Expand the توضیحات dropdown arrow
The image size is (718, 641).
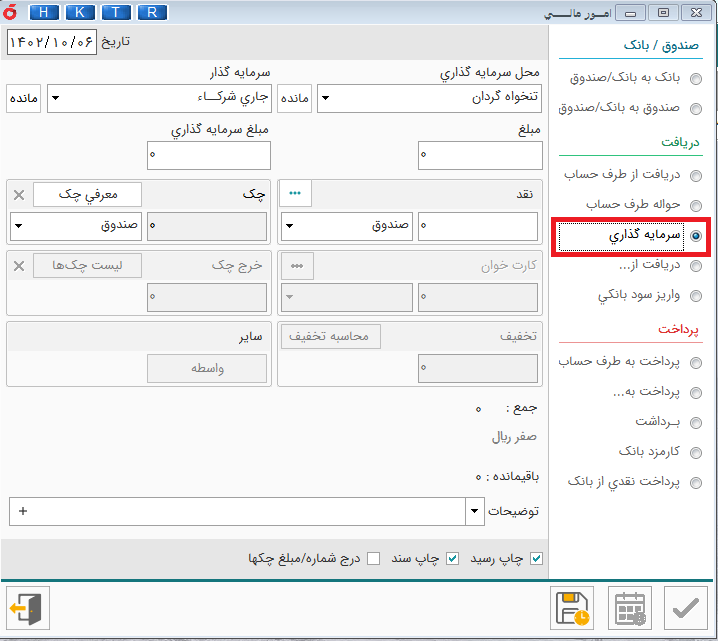pos(474,511)
